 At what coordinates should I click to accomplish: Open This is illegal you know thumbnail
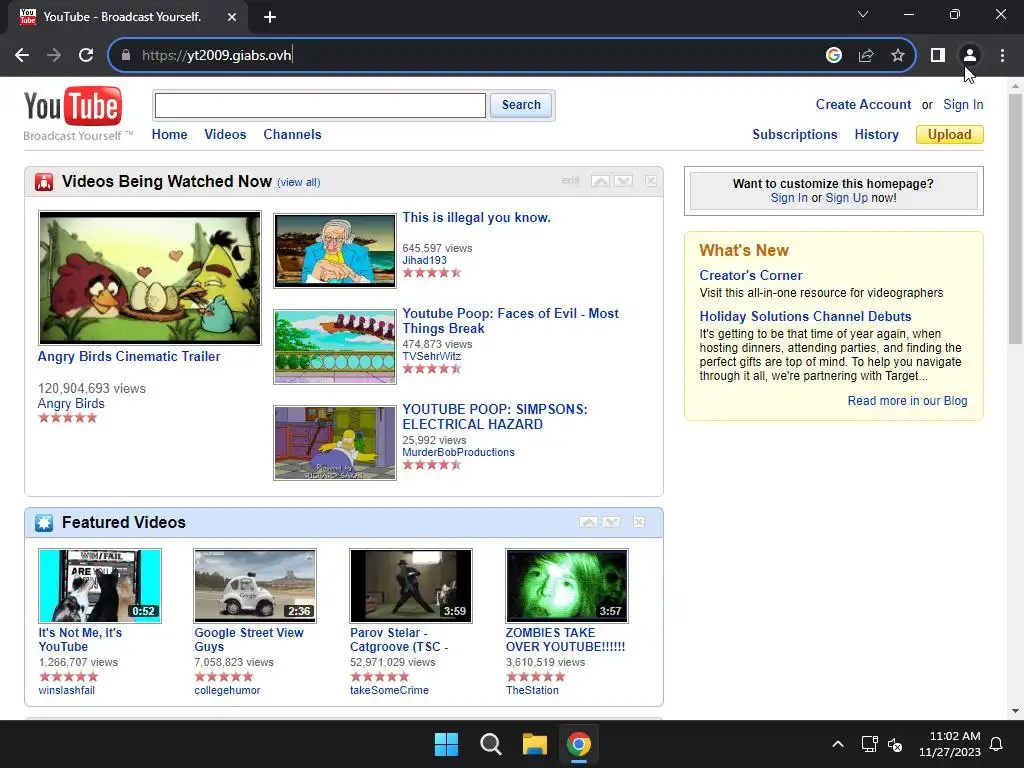click(x=335, y=251)
